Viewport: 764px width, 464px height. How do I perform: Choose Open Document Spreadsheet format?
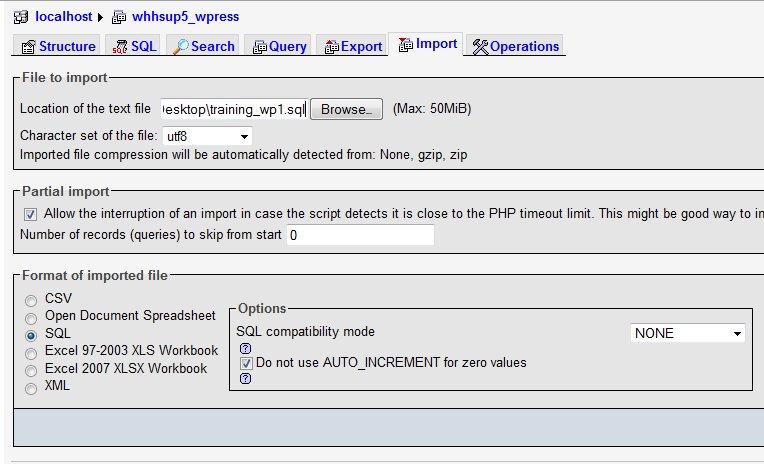(32, 317)
